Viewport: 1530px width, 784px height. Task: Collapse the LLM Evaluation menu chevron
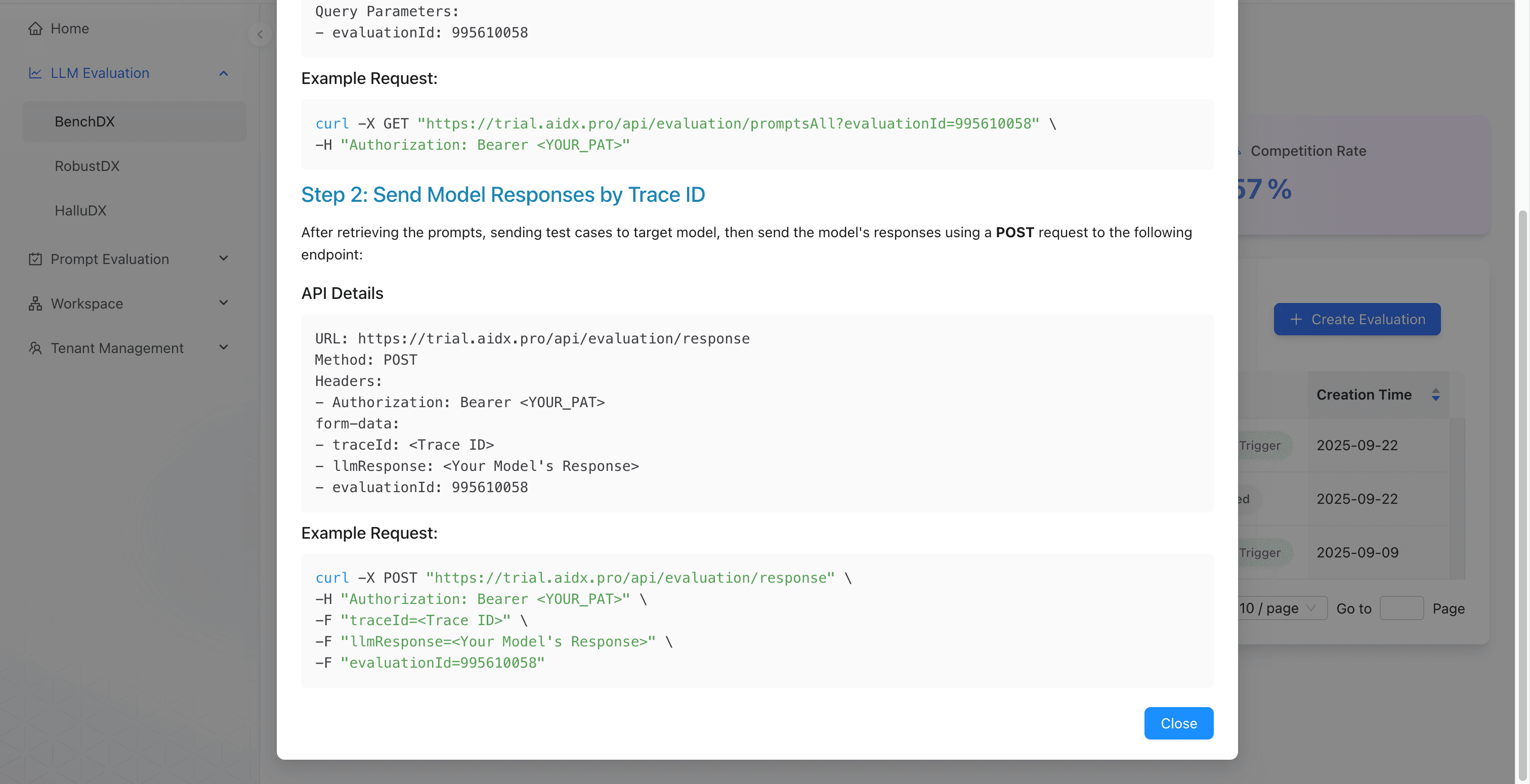click(x=223, y=73)
